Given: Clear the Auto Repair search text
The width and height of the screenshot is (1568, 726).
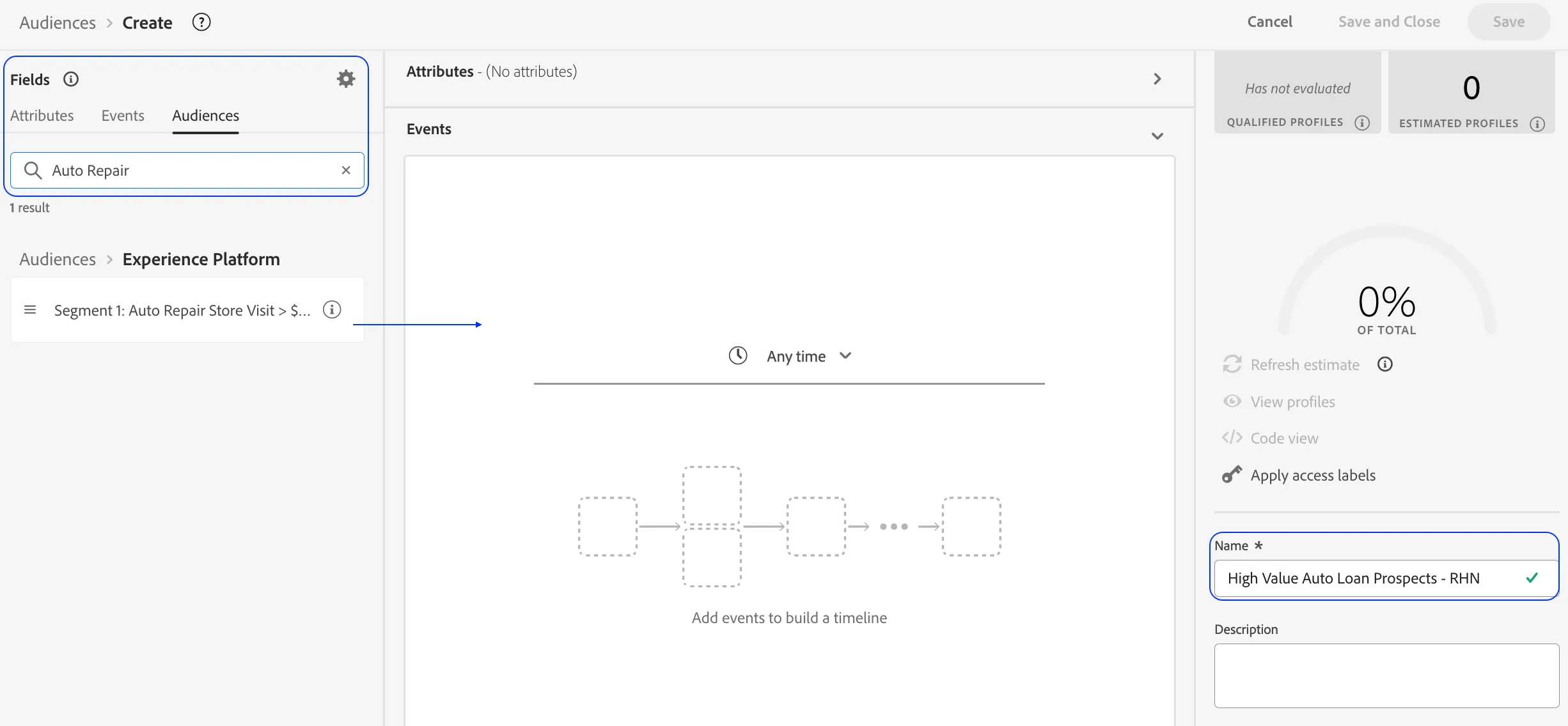Looking at the screenshot, I should click(x=346, y=170).
